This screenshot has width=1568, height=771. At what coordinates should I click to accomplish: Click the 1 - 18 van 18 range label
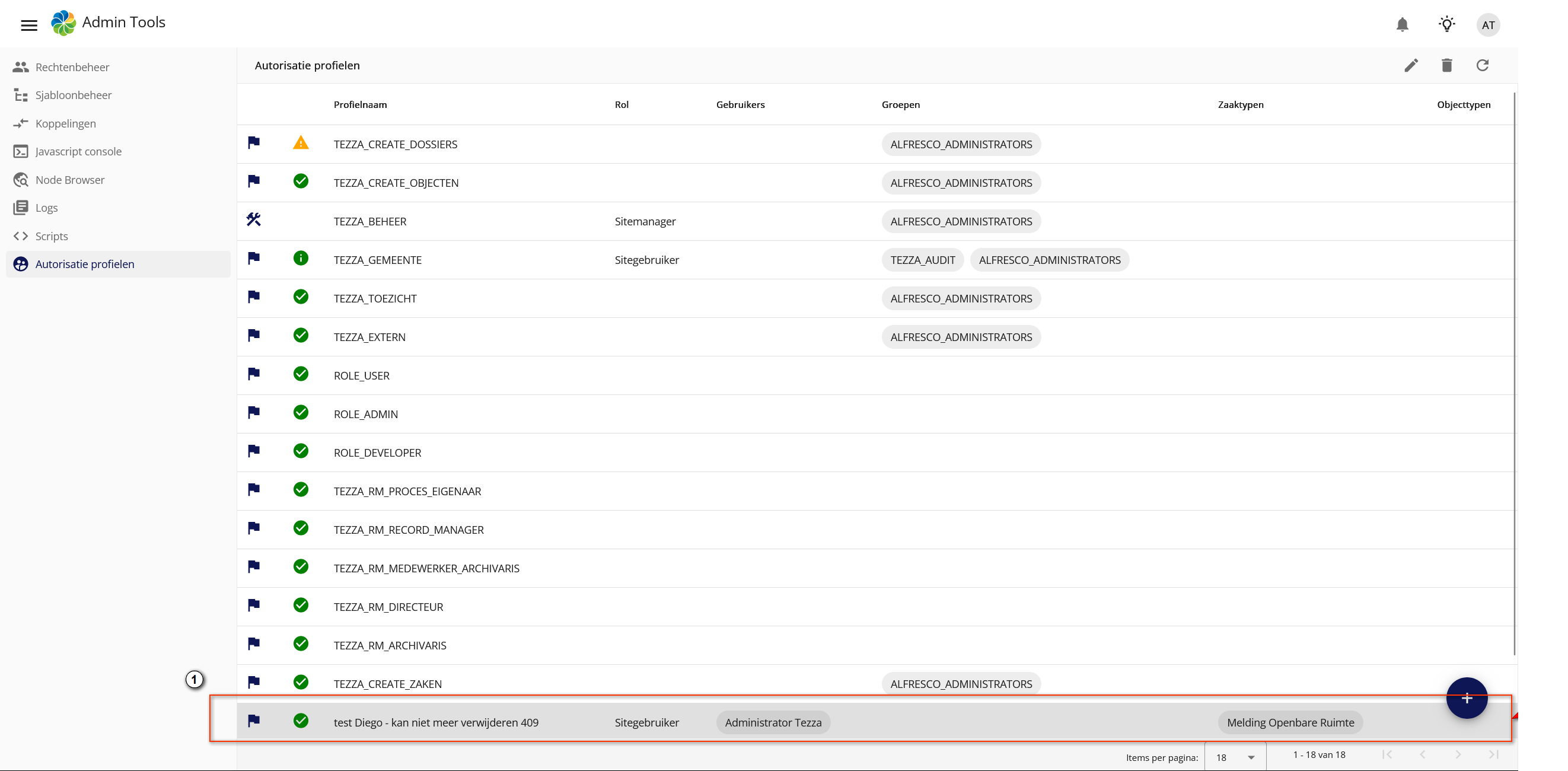pos(1319,754)
